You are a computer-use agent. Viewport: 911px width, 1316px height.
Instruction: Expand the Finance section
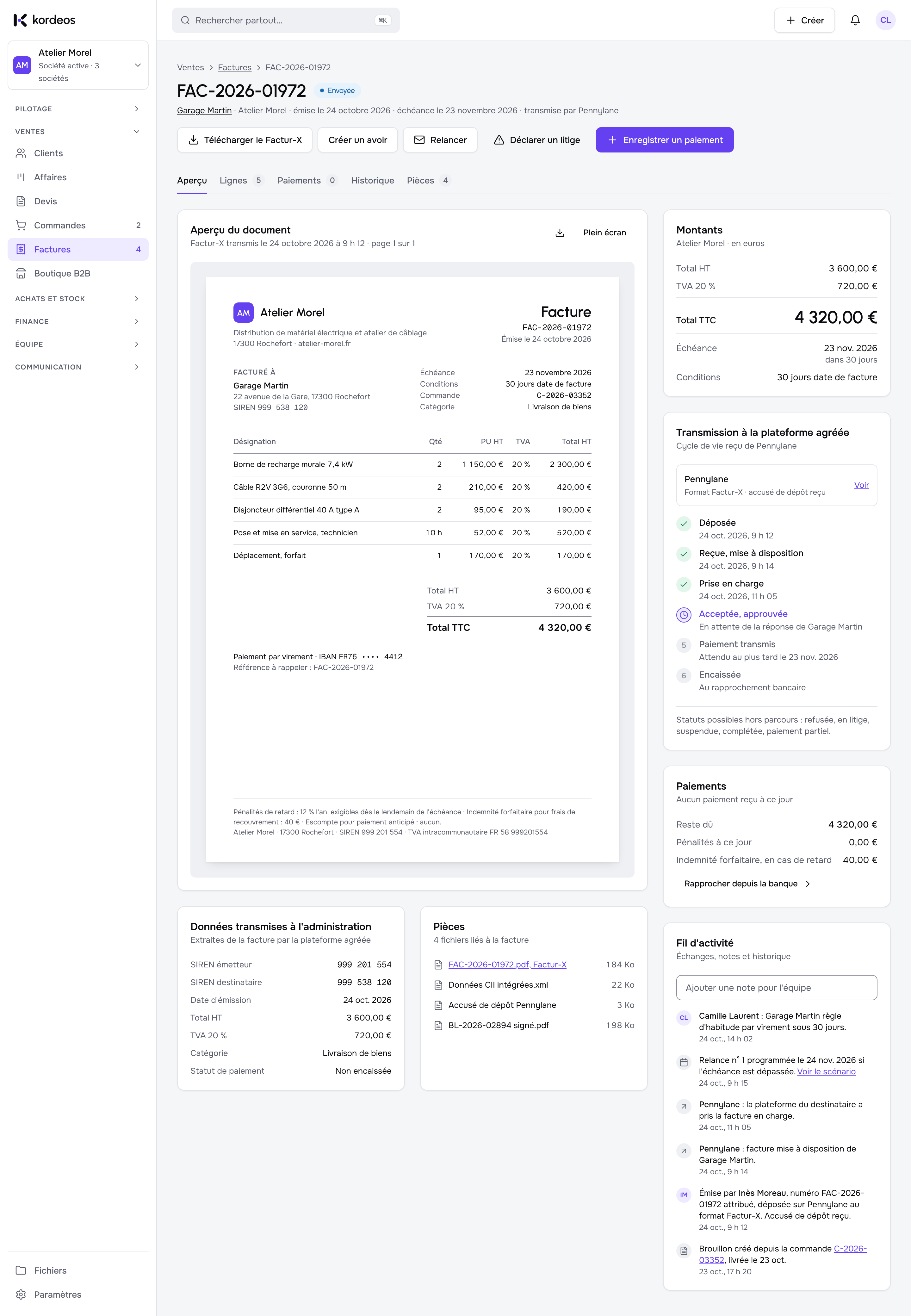click(x=78, y=321)
